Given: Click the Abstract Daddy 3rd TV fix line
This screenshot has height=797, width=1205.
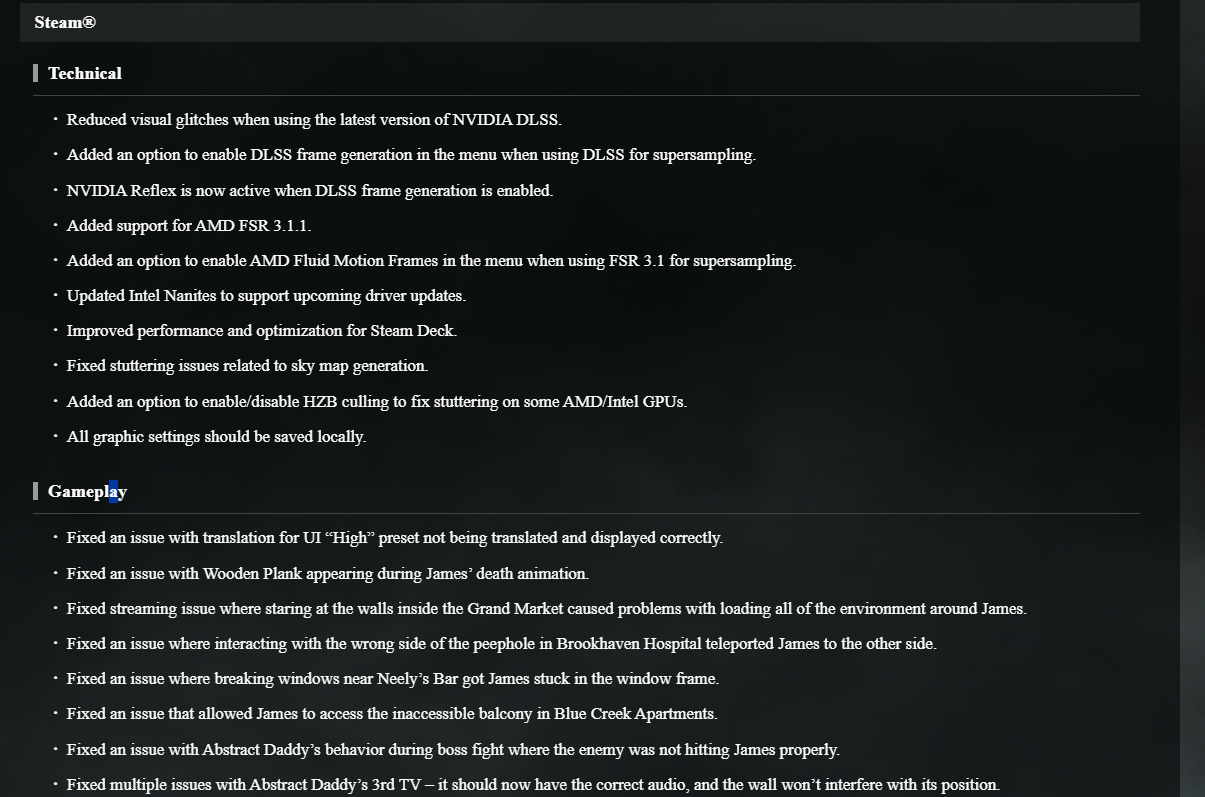Looking at the screenshot, I should click(533, 785).
